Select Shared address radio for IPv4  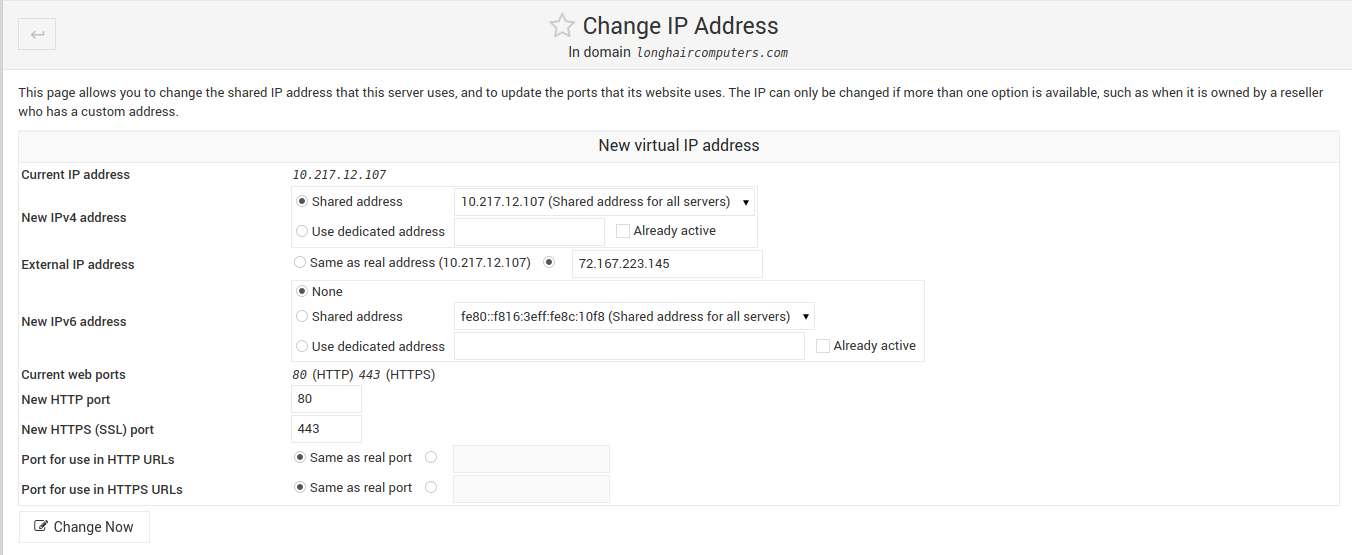click(x=302, y=201)
